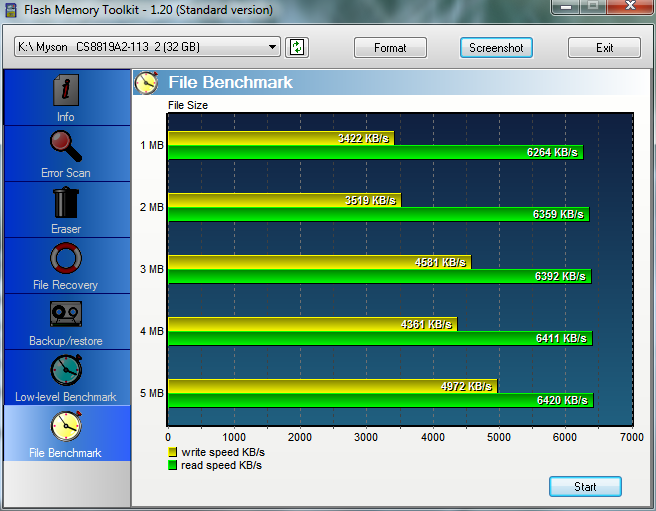The height and width of the screenshot is (511, 656).
Task: Open the Info panel icon
Action: (66, 90)
